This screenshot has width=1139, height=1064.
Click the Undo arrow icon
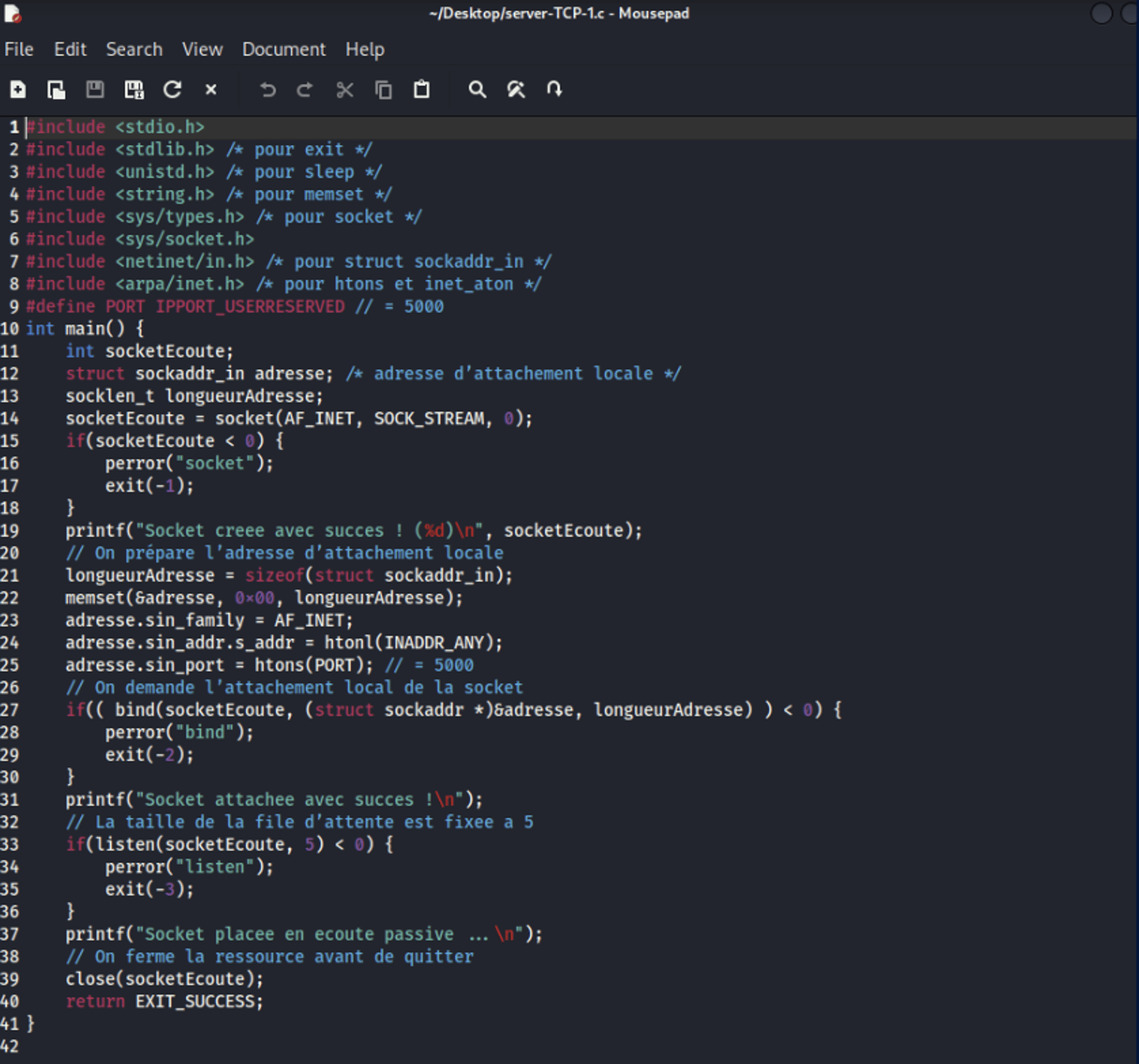click(268, 90)
